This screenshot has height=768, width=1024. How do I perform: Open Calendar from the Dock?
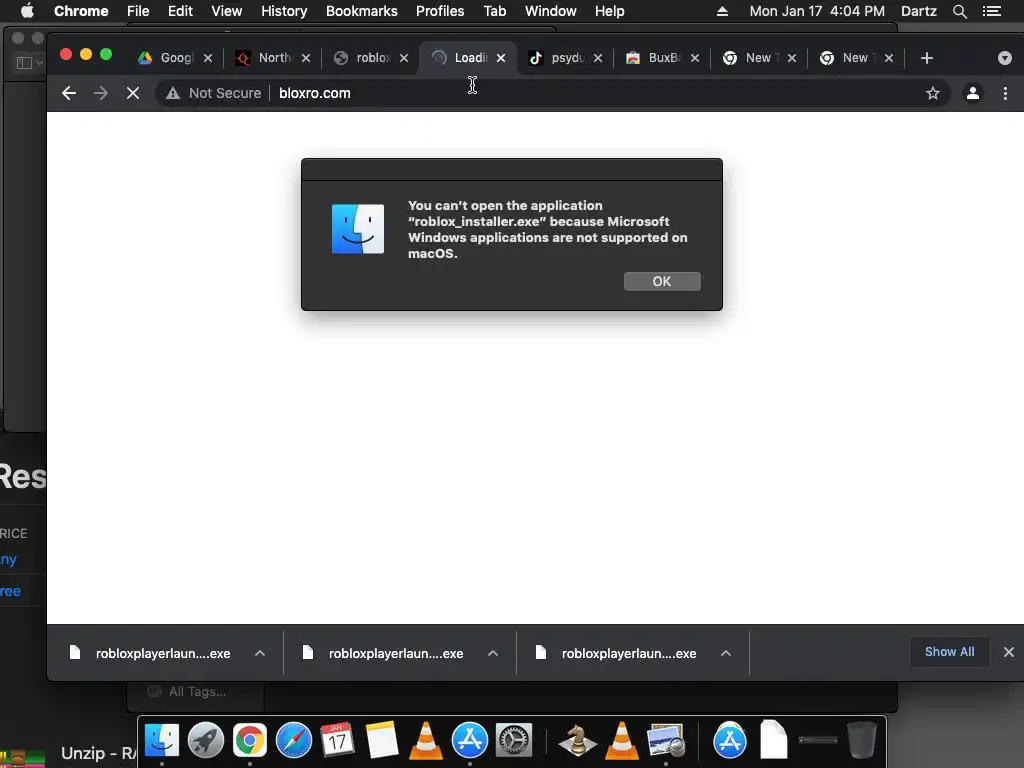pyautogui.click(x=338, y=741)
